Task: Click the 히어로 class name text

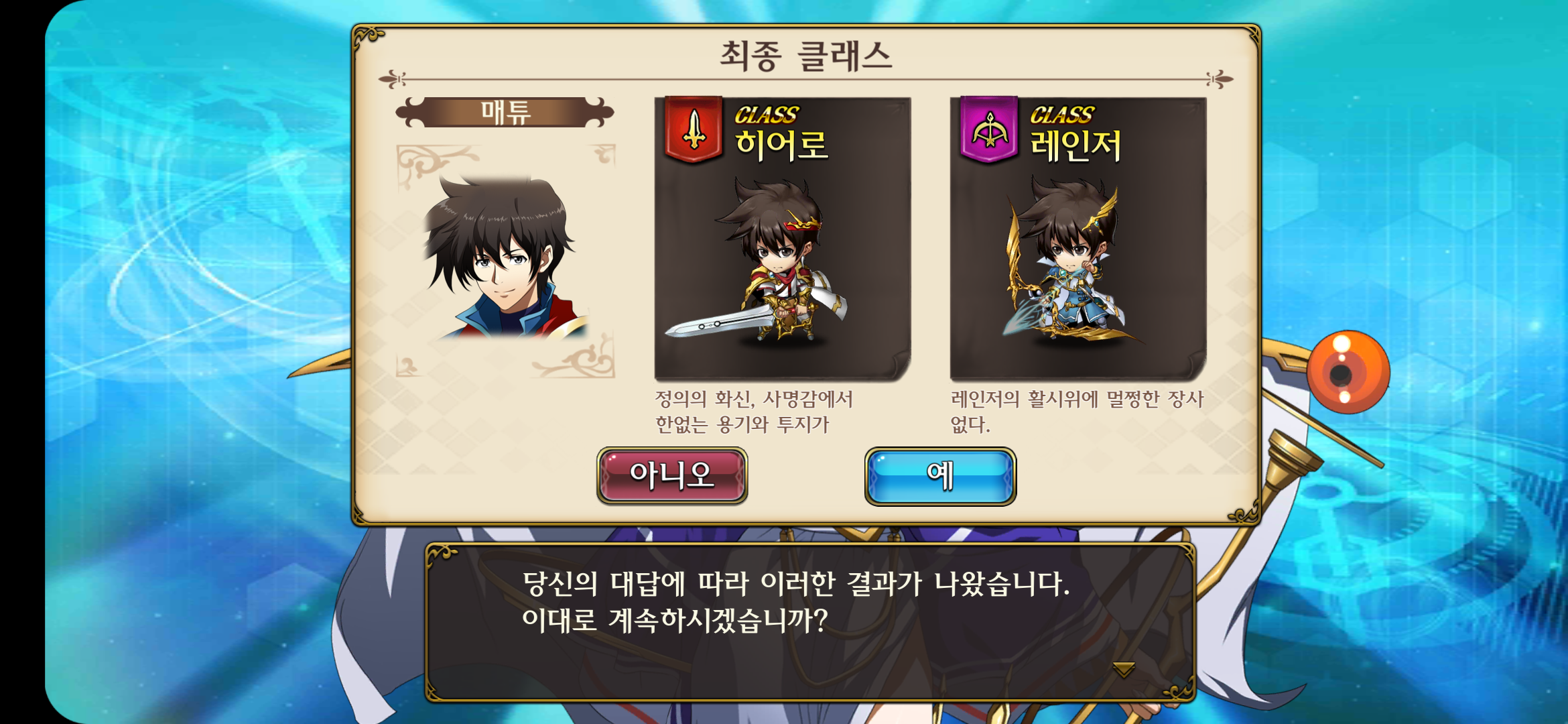Action: (781, 145)
